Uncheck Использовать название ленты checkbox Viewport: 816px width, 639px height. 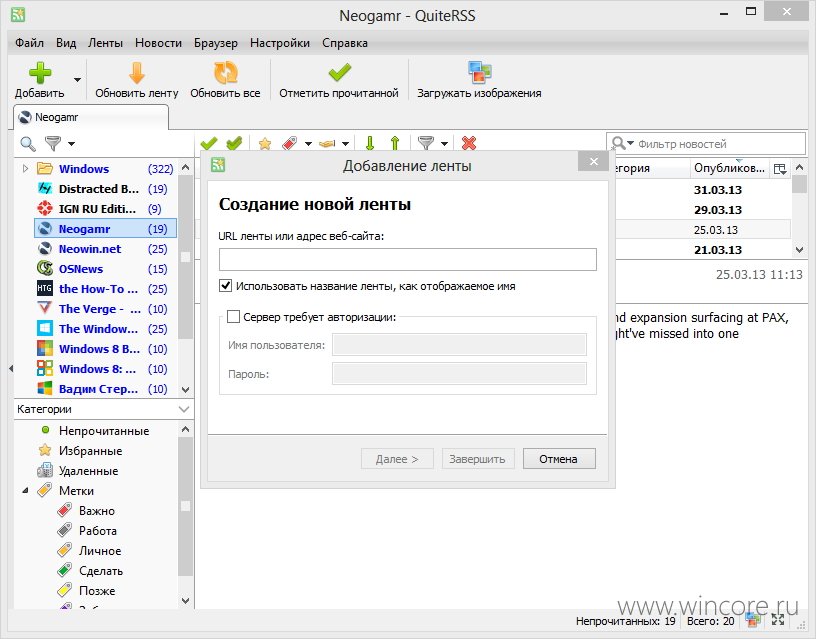[x=225, y=286]
